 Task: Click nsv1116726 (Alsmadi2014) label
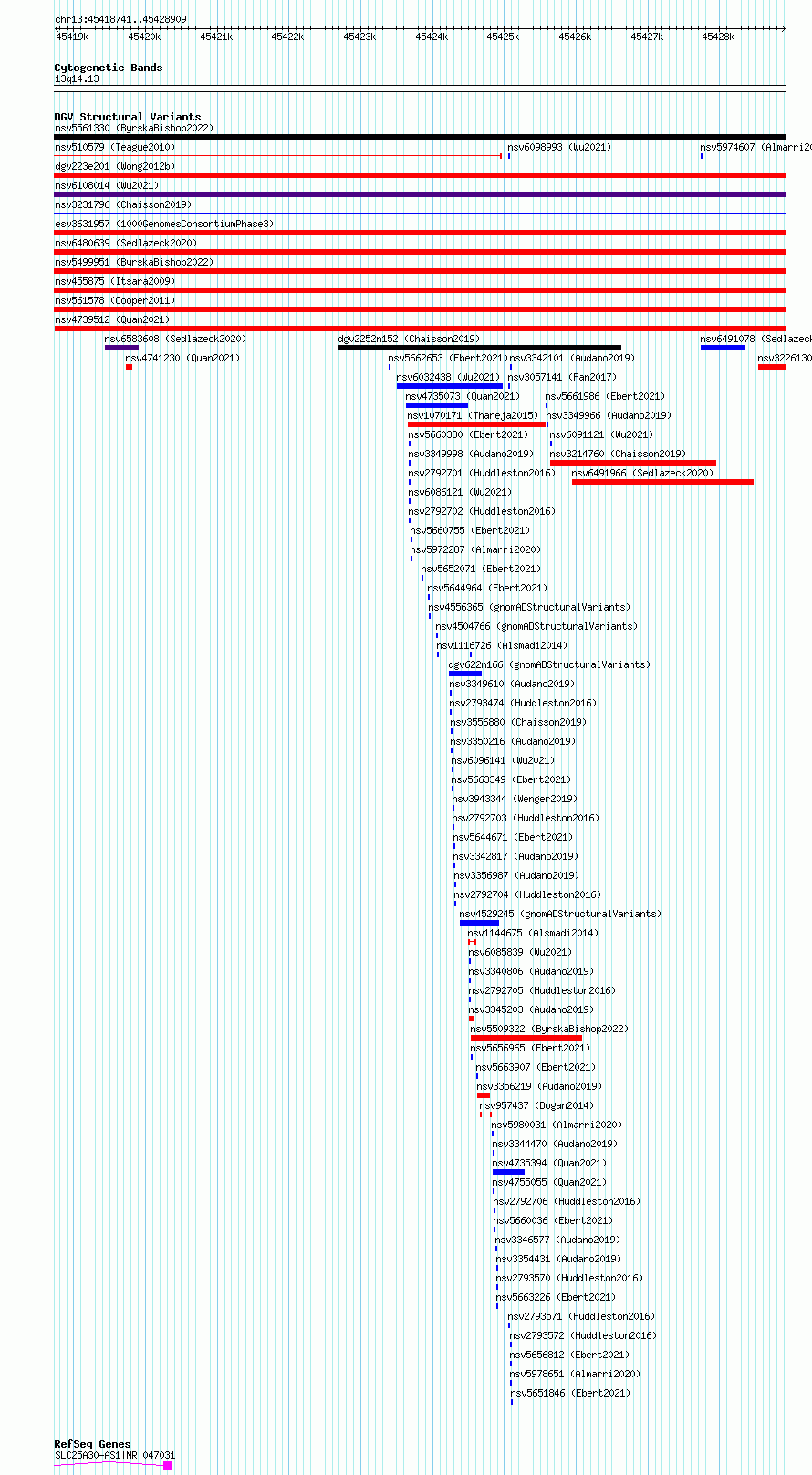point(502,645)
